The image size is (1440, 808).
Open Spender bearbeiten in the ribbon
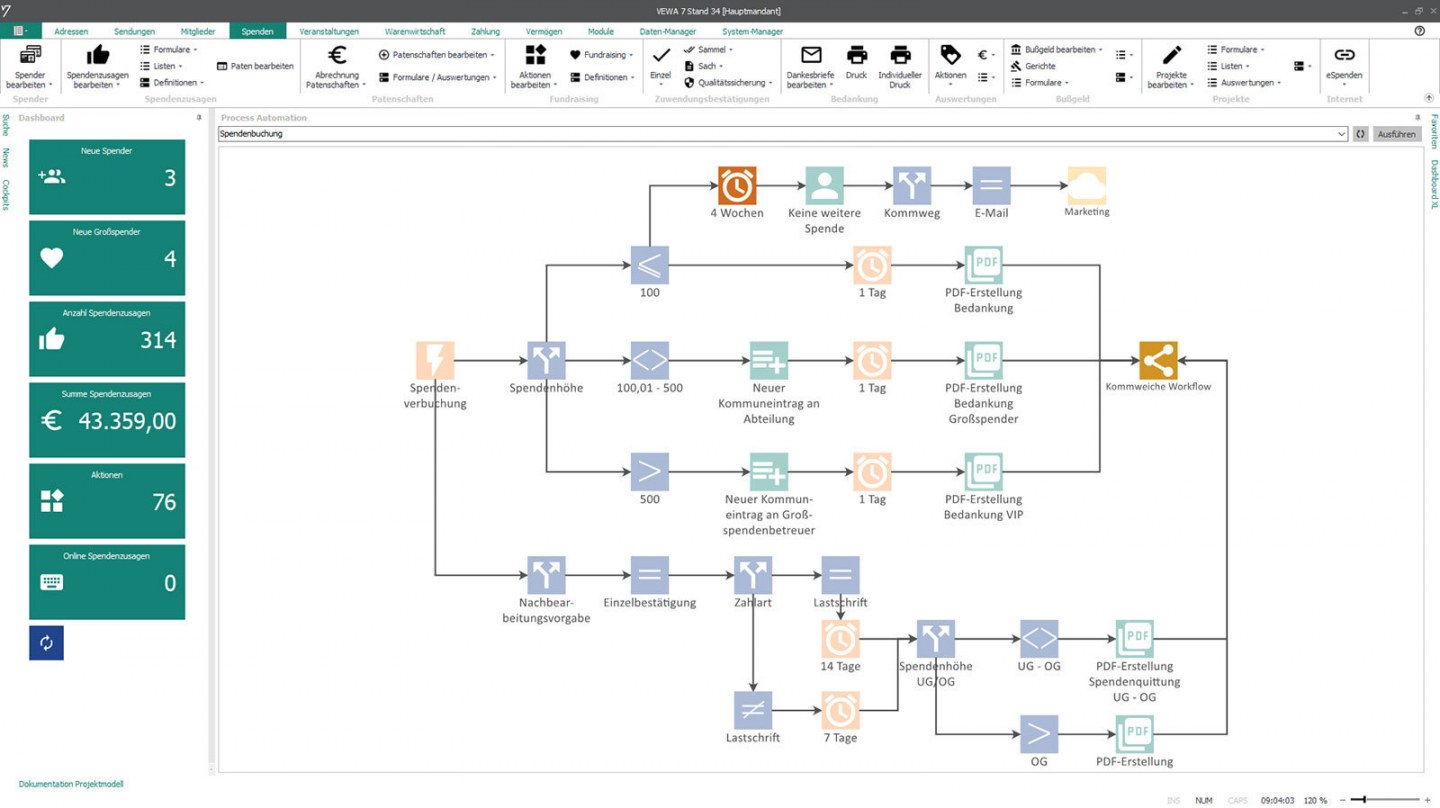[30, 66]
